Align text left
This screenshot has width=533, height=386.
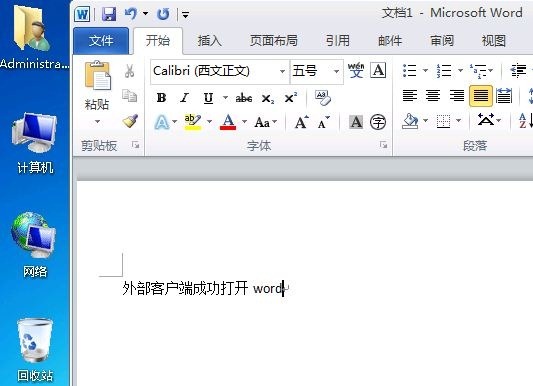[x=410, y=96]
